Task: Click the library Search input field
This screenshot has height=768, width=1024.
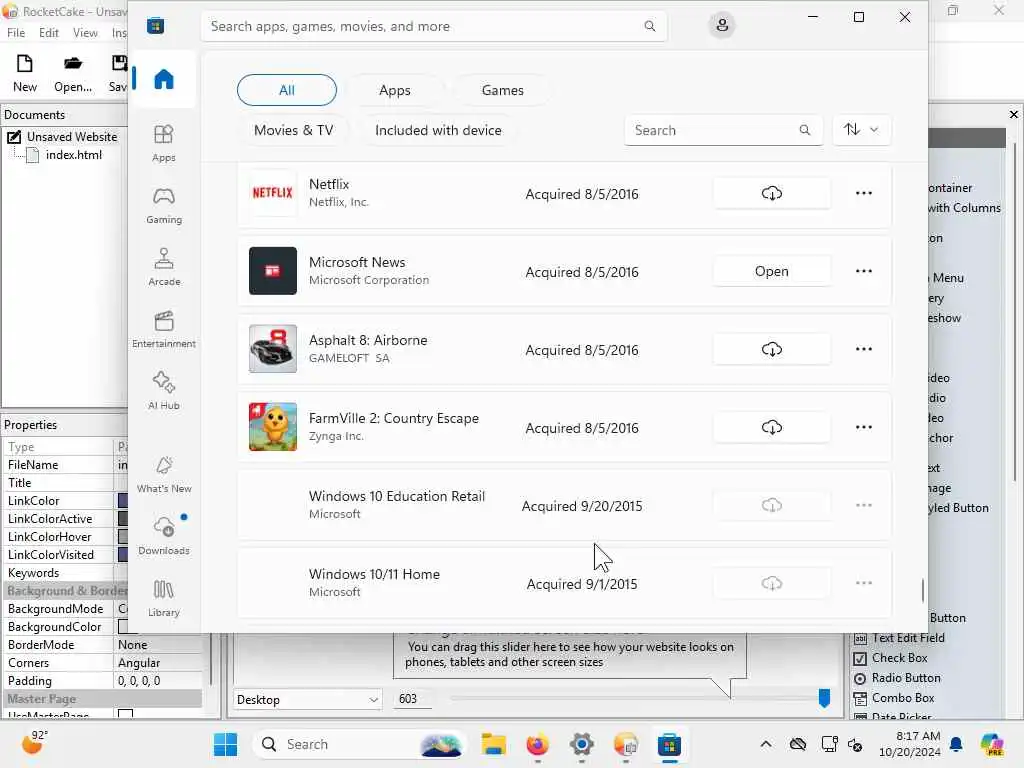Action: 723,130
